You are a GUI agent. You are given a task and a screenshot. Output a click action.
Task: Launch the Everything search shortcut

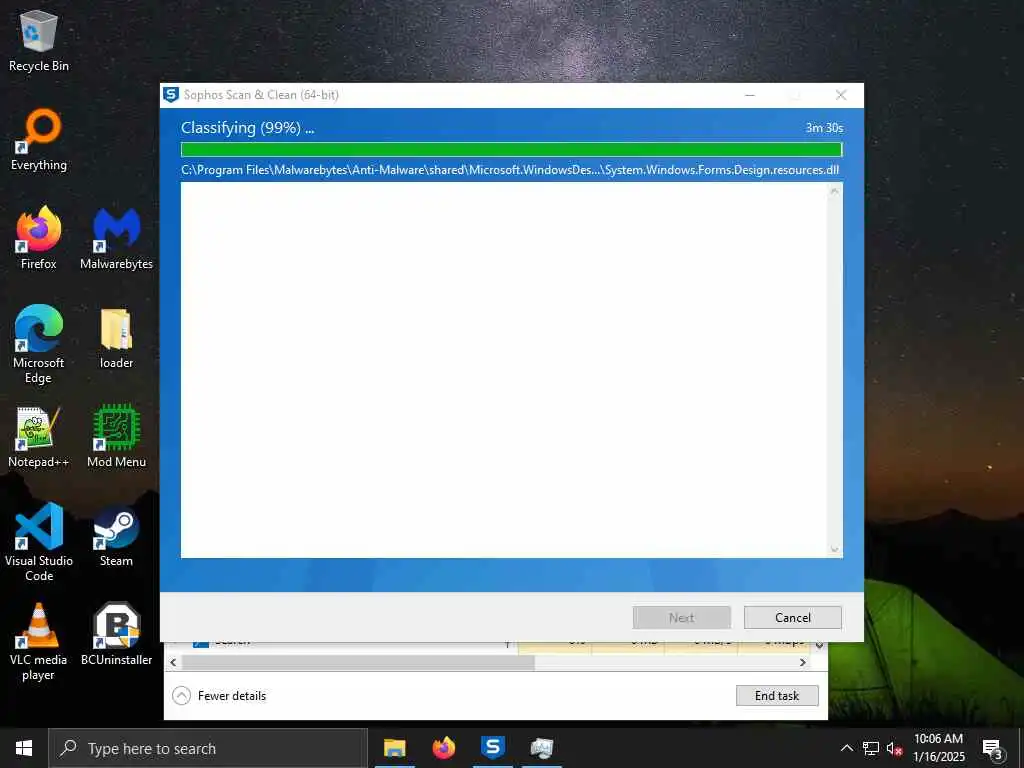click(x=39, y=140)
